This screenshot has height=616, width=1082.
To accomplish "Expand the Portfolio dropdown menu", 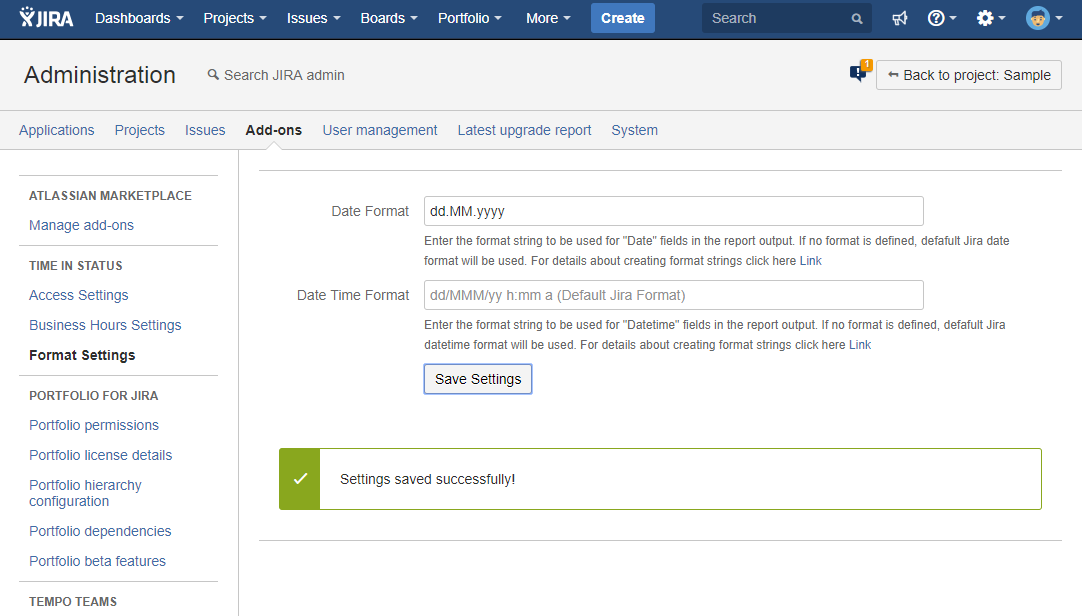I will (469, 18).
